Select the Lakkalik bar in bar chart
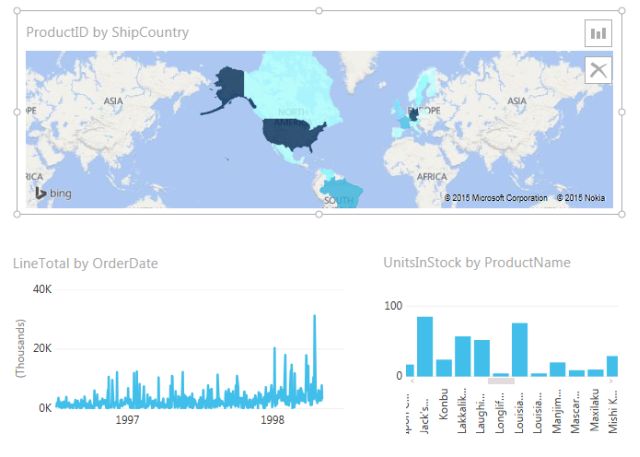Viewport: 640px width, 457px height. point(463,356)
